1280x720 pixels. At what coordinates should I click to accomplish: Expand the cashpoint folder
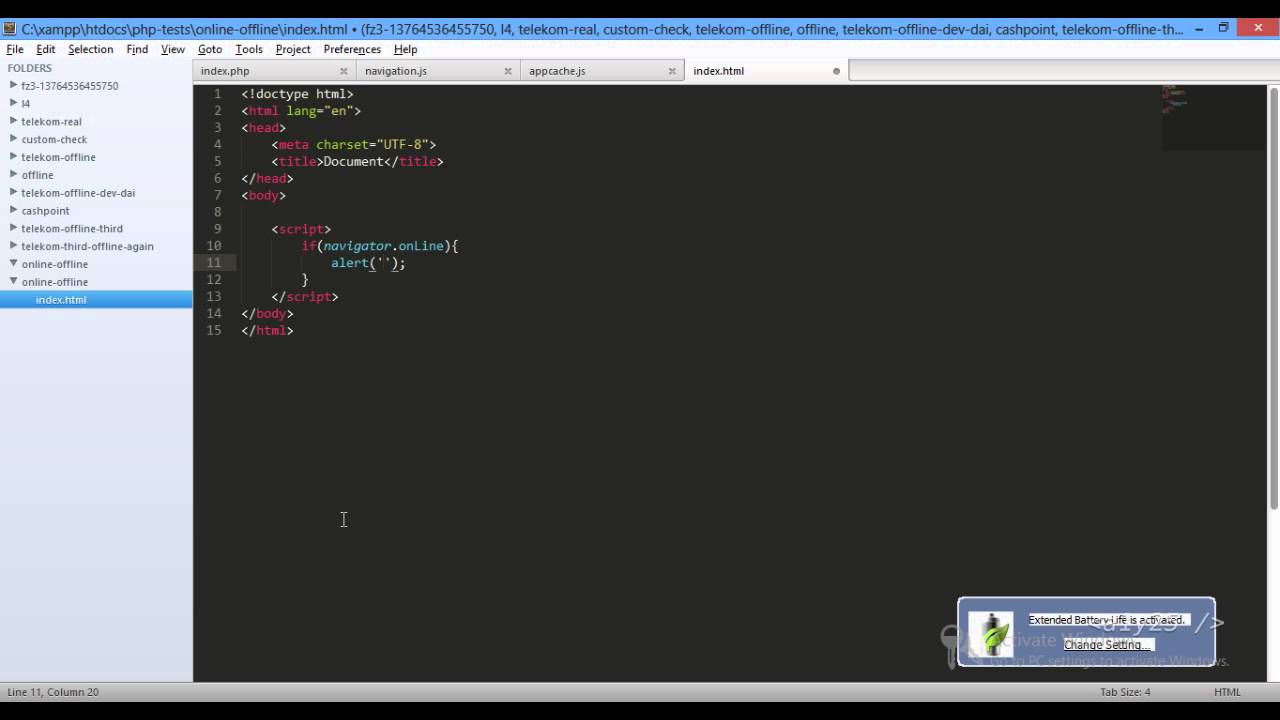pyautogui.click(x=13, y=210)
